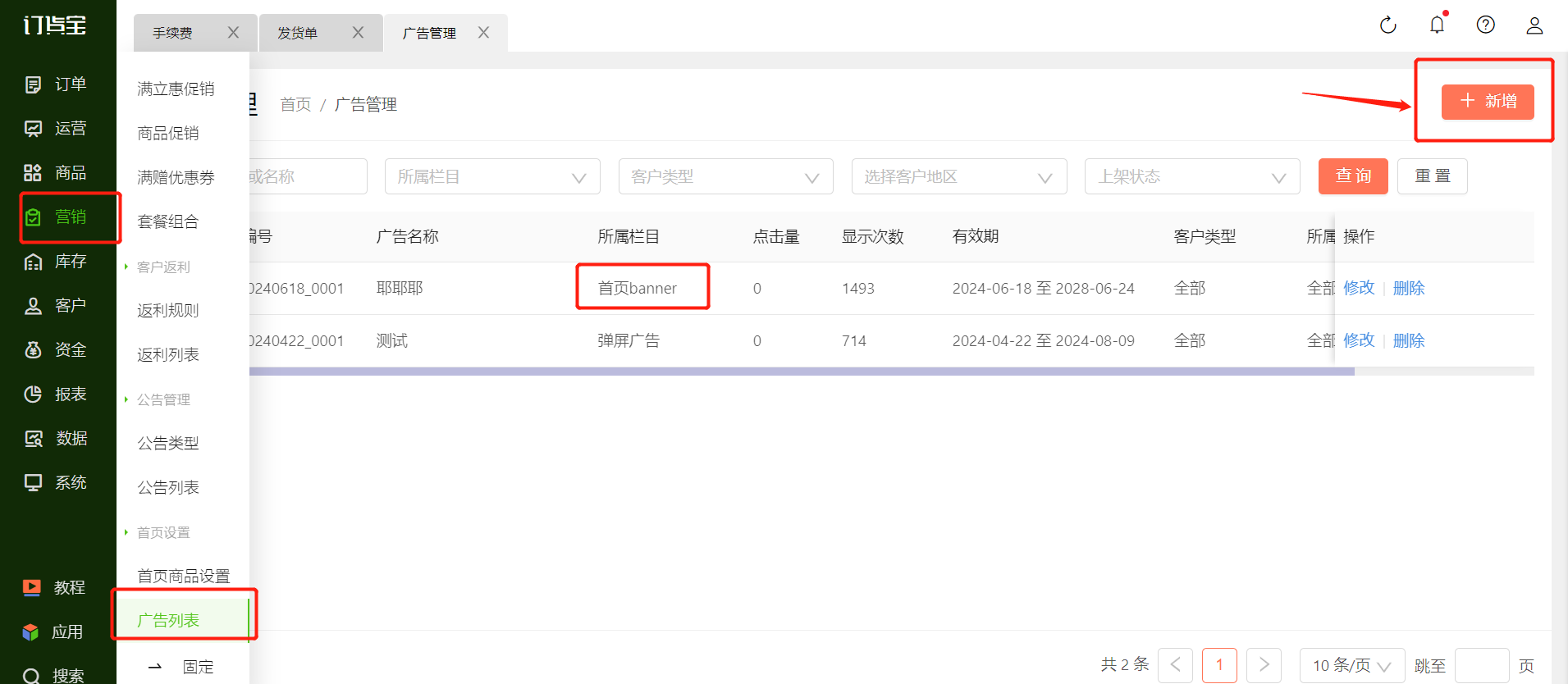
Task: Click the refresh icon in top bar
Action: click(x=1388, y=25)
